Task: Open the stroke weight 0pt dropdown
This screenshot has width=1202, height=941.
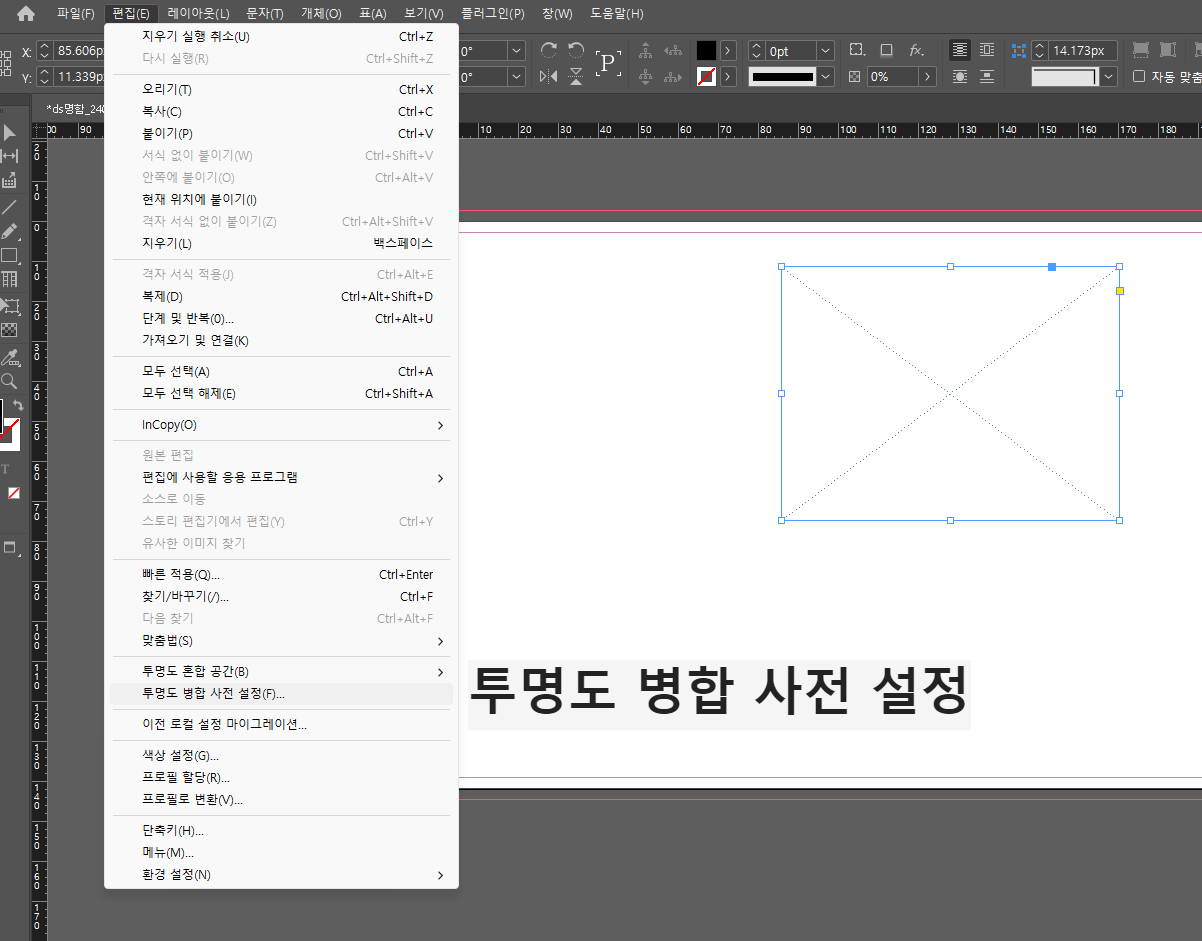Action: 825,49
